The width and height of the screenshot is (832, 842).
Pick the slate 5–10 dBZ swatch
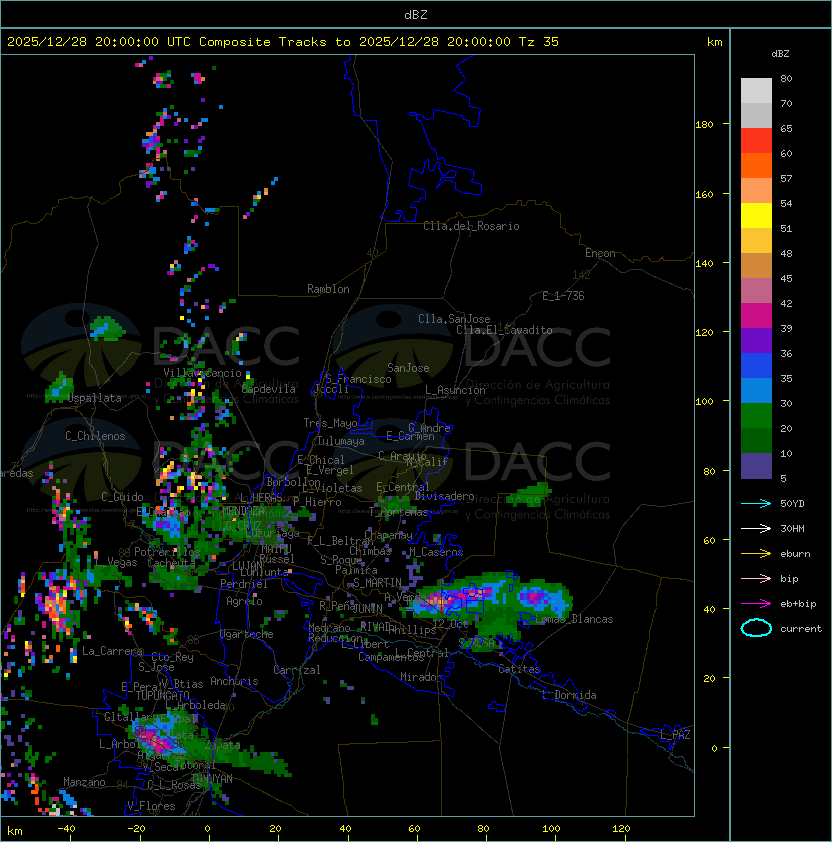click(756, 466)
